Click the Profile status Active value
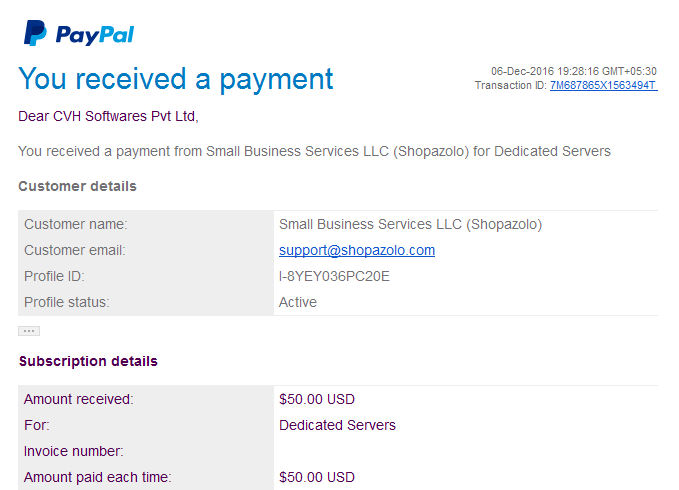 tap(298, 302)
